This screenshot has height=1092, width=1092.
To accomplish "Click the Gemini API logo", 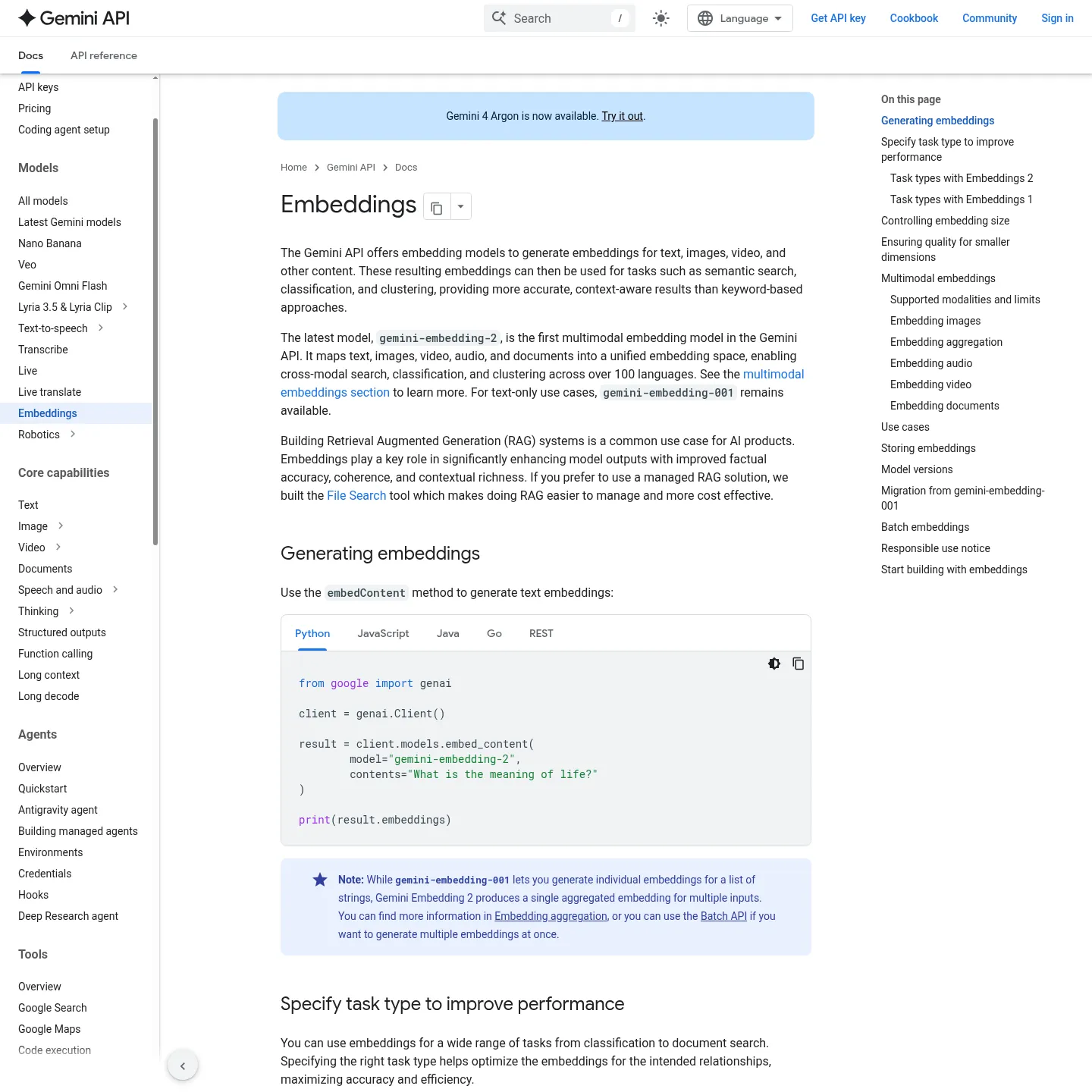I will [74, 18].
